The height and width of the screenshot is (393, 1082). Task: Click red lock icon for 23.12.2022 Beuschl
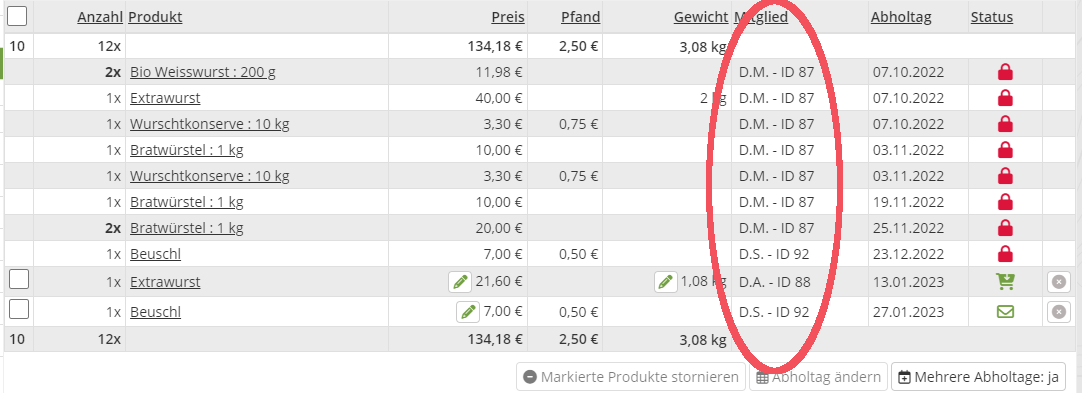coord(1005,254)
